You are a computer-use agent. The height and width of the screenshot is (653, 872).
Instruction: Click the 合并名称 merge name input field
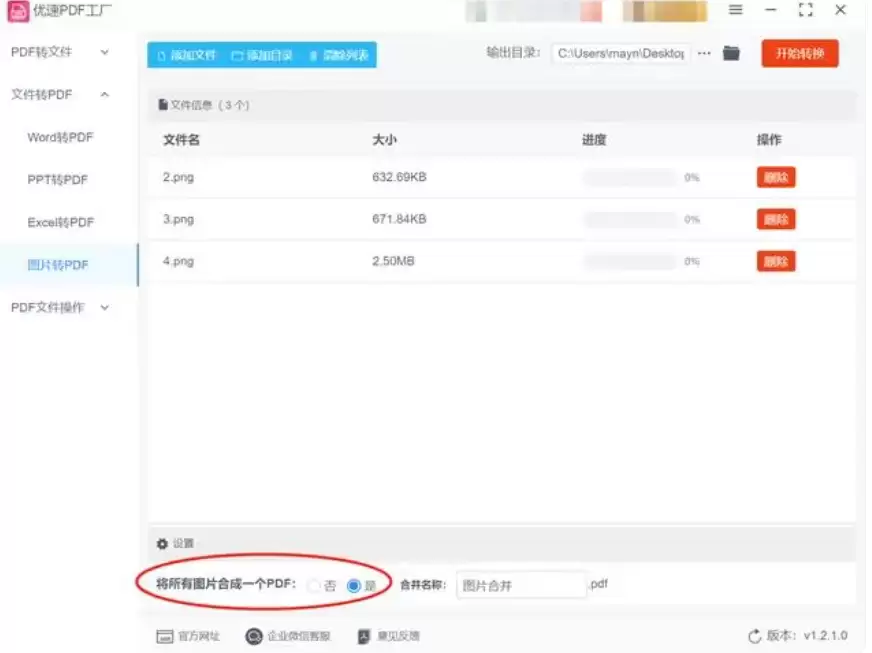click(x=521, y=585)
